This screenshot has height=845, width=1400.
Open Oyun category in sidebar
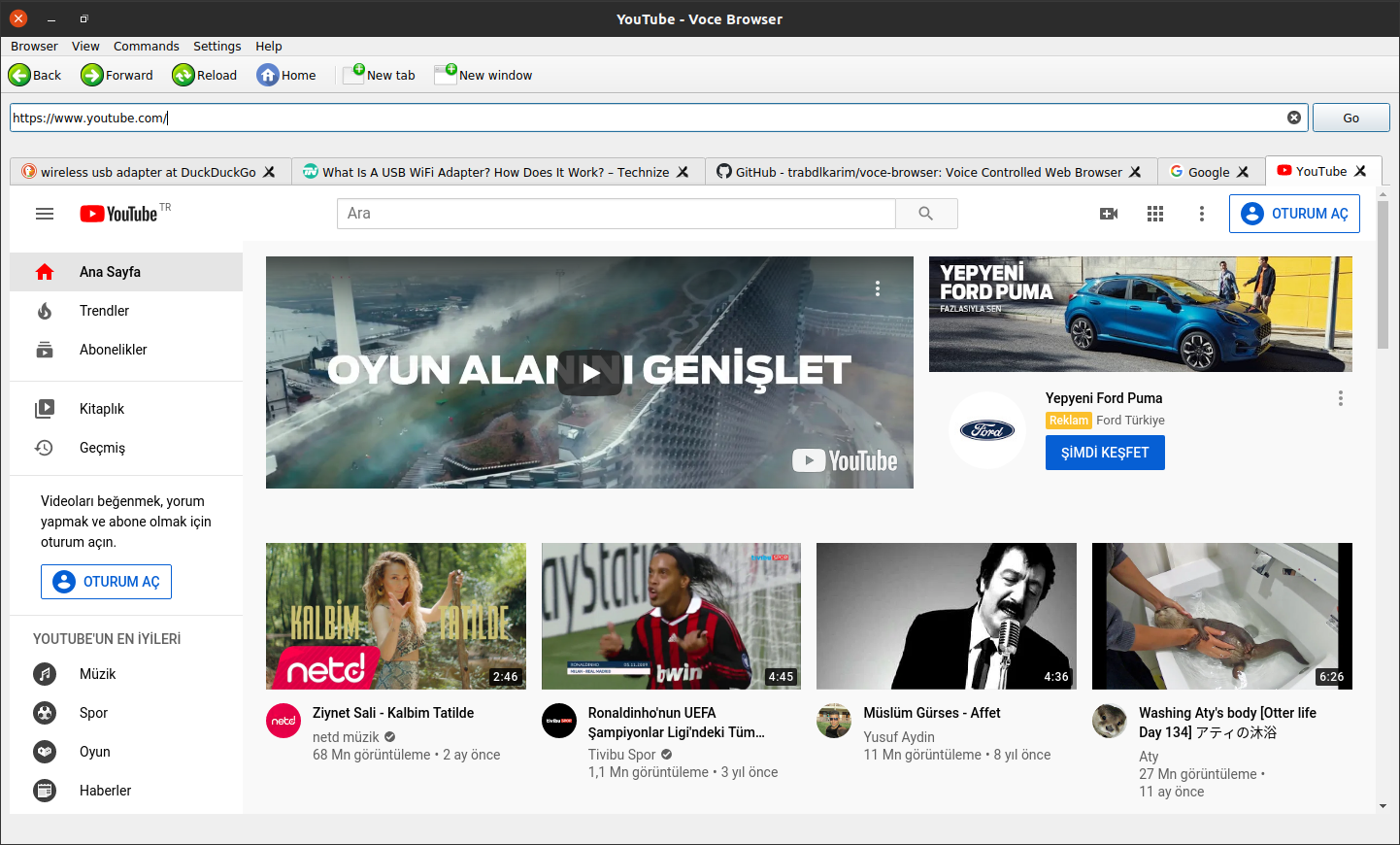126,752
